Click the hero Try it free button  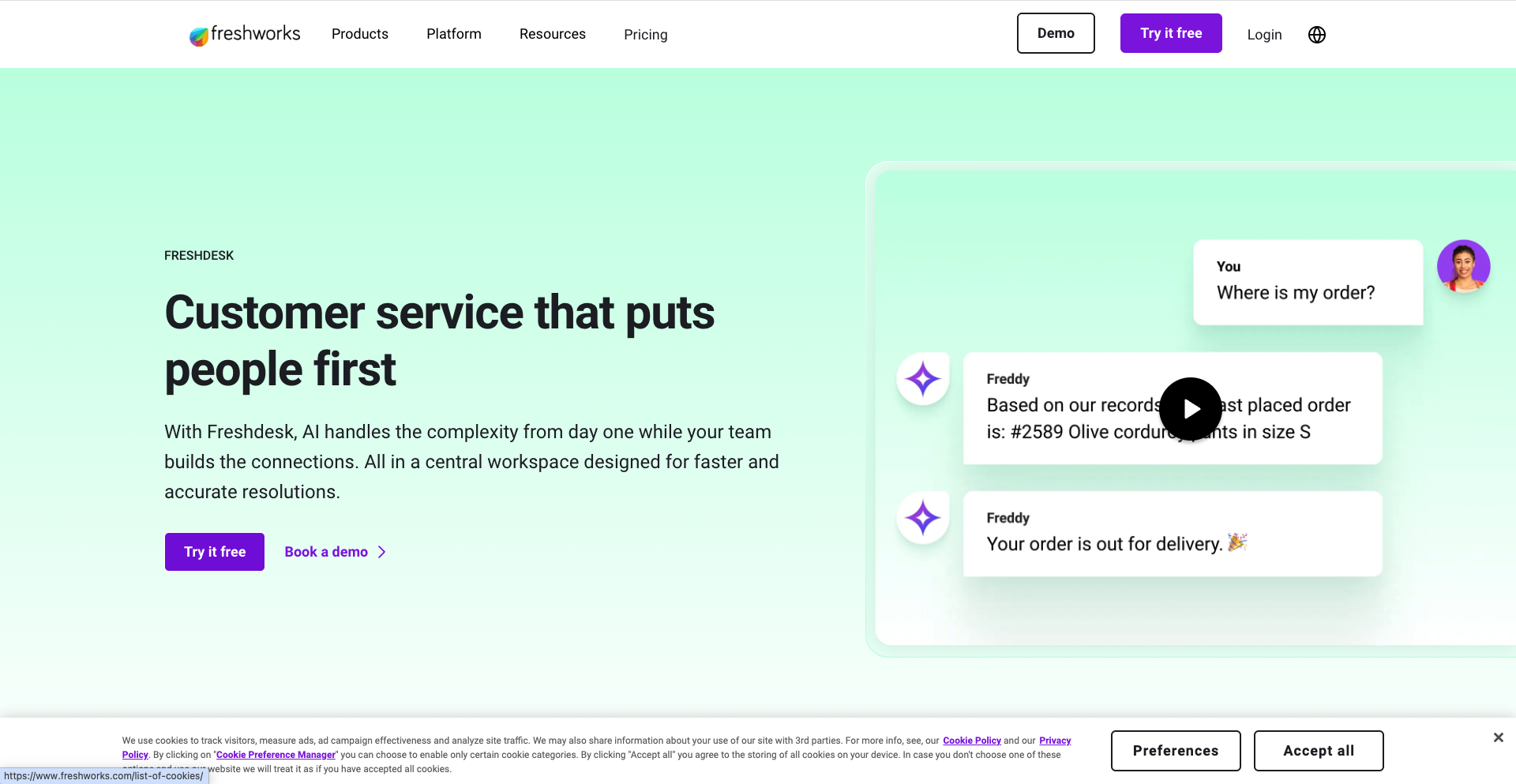pyautogui.click(x=214, y=552)
